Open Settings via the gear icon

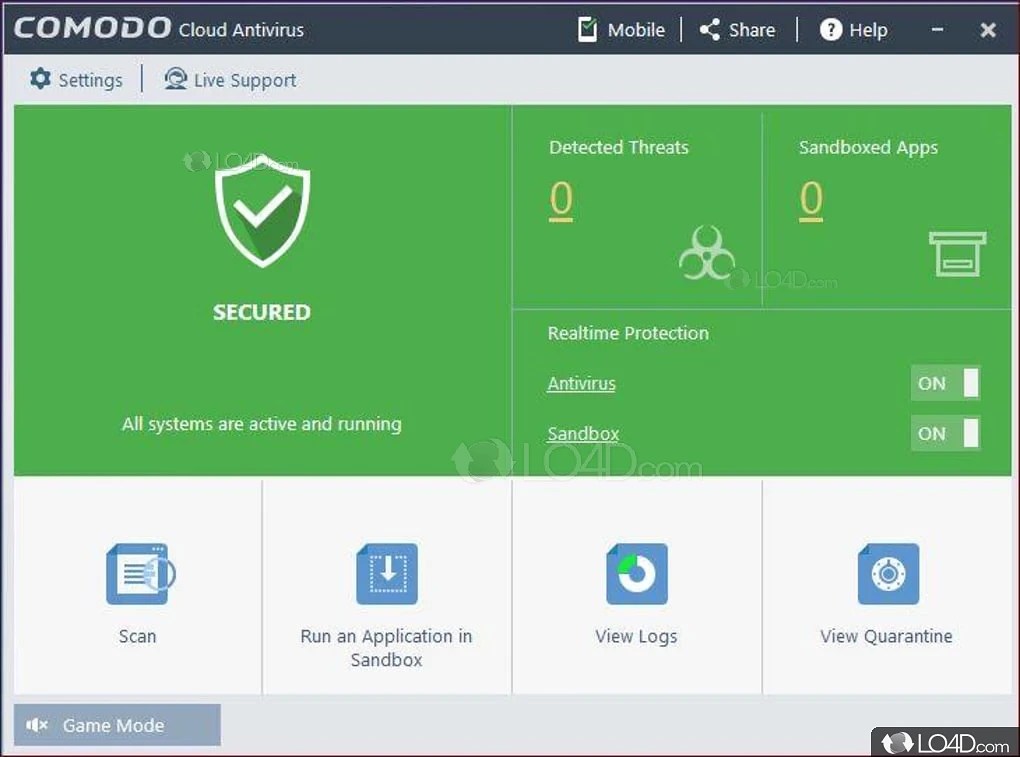[40, 79]
